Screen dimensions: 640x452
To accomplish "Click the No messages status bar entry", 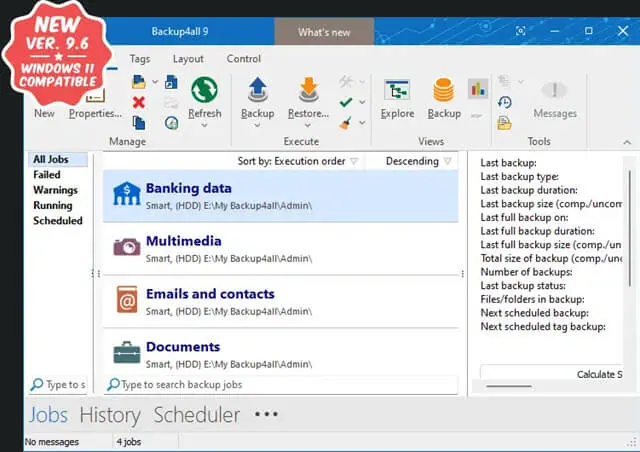I will tap(52, 442).
